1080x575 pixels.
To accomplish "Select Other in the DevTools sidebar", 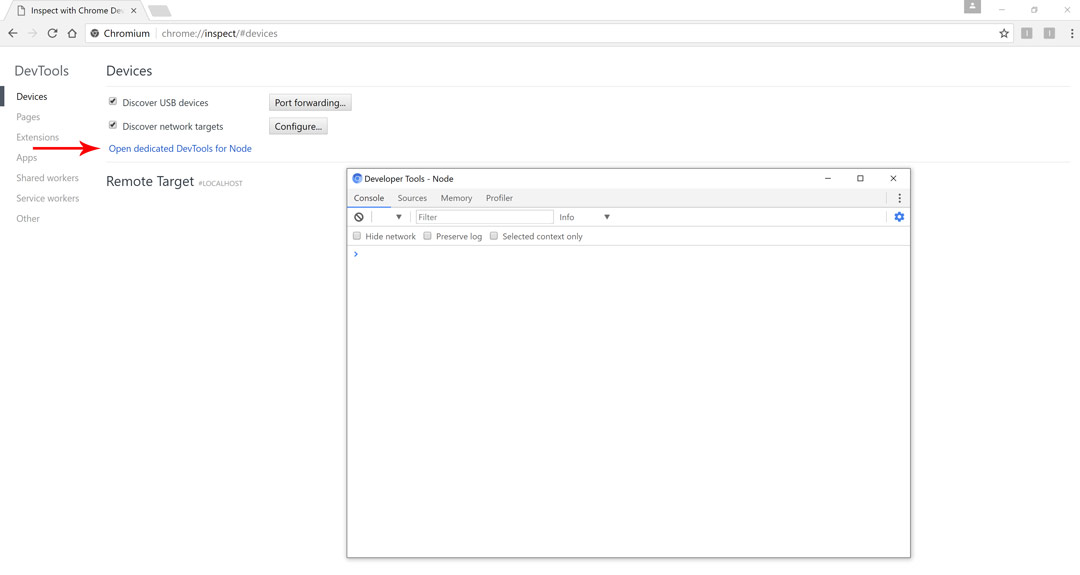I will point(28,218).
